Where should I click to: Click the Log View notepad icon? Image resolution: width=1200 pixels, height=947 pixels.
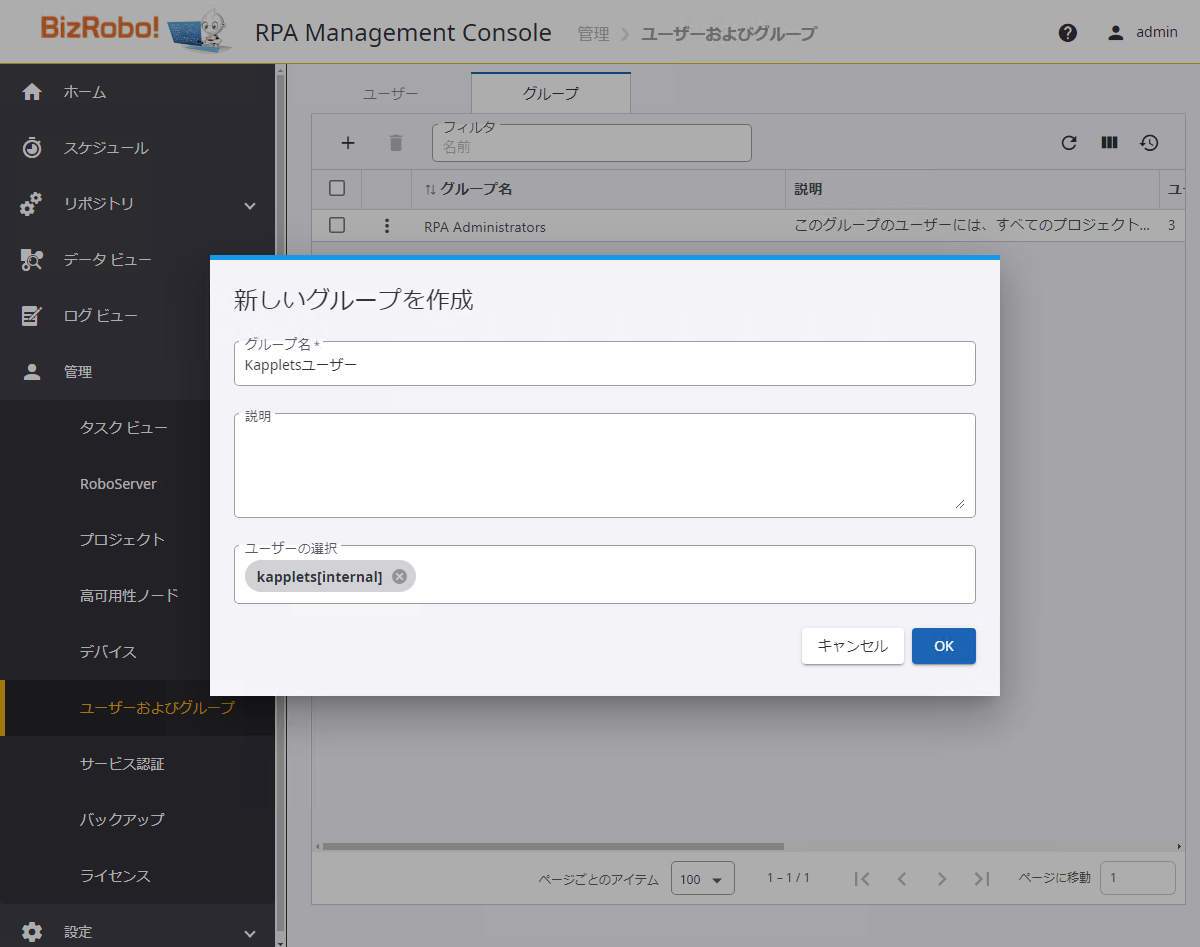pos(32,316)
